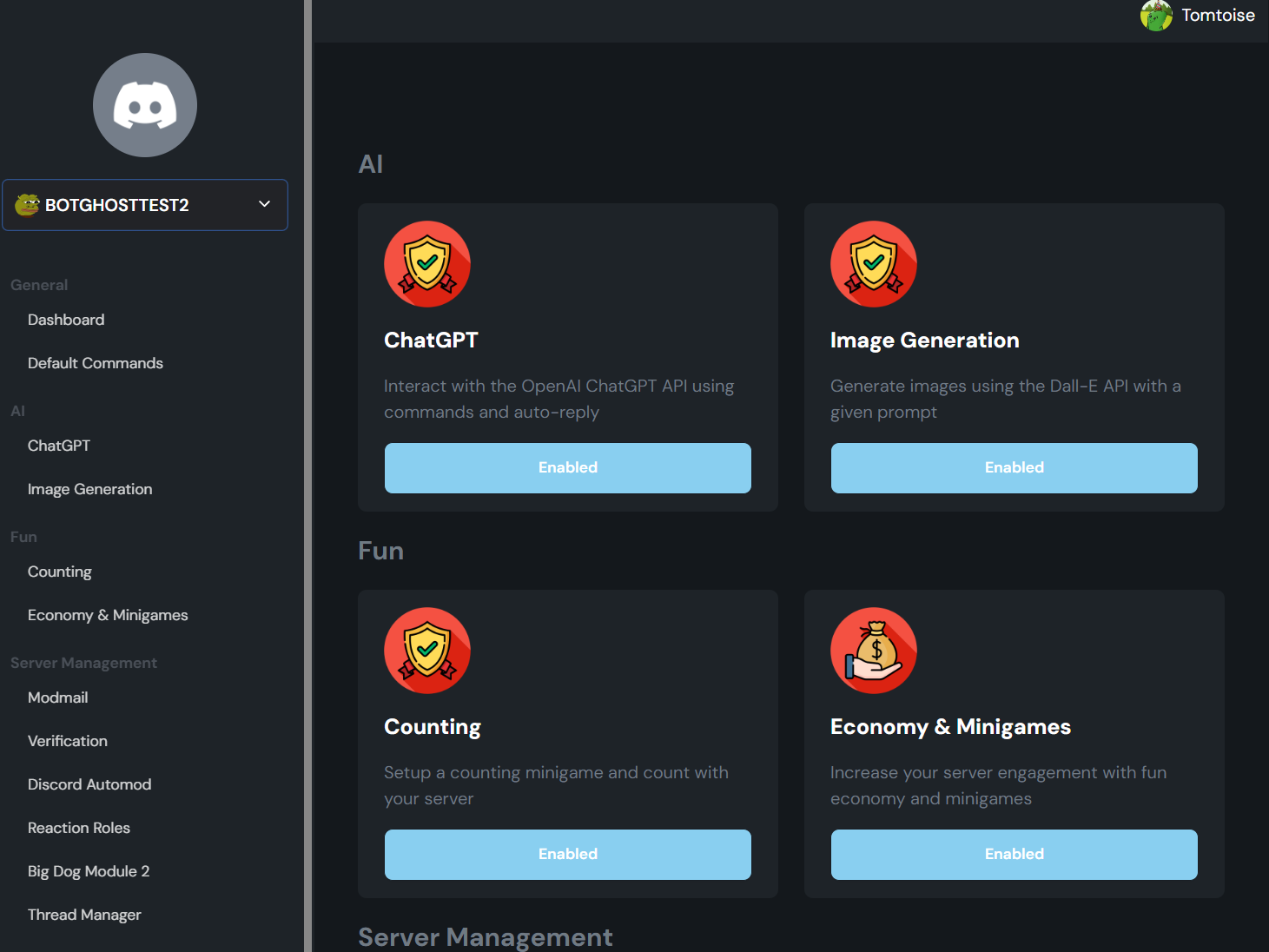The image size is (1269, 952).
Task: Toggle off the Image Generation module
Action: coord(1014,467)
